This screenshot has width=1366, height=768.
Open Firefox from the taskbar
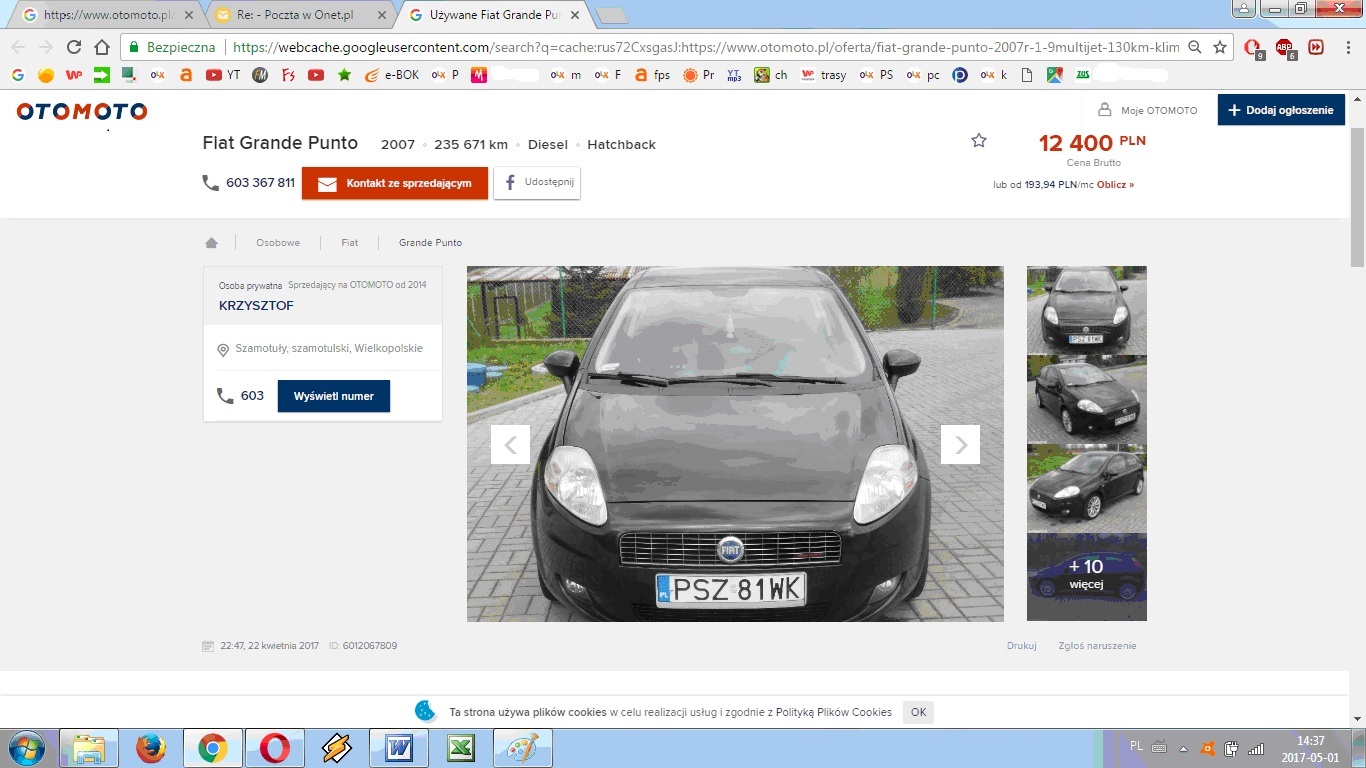coord(151,748)
